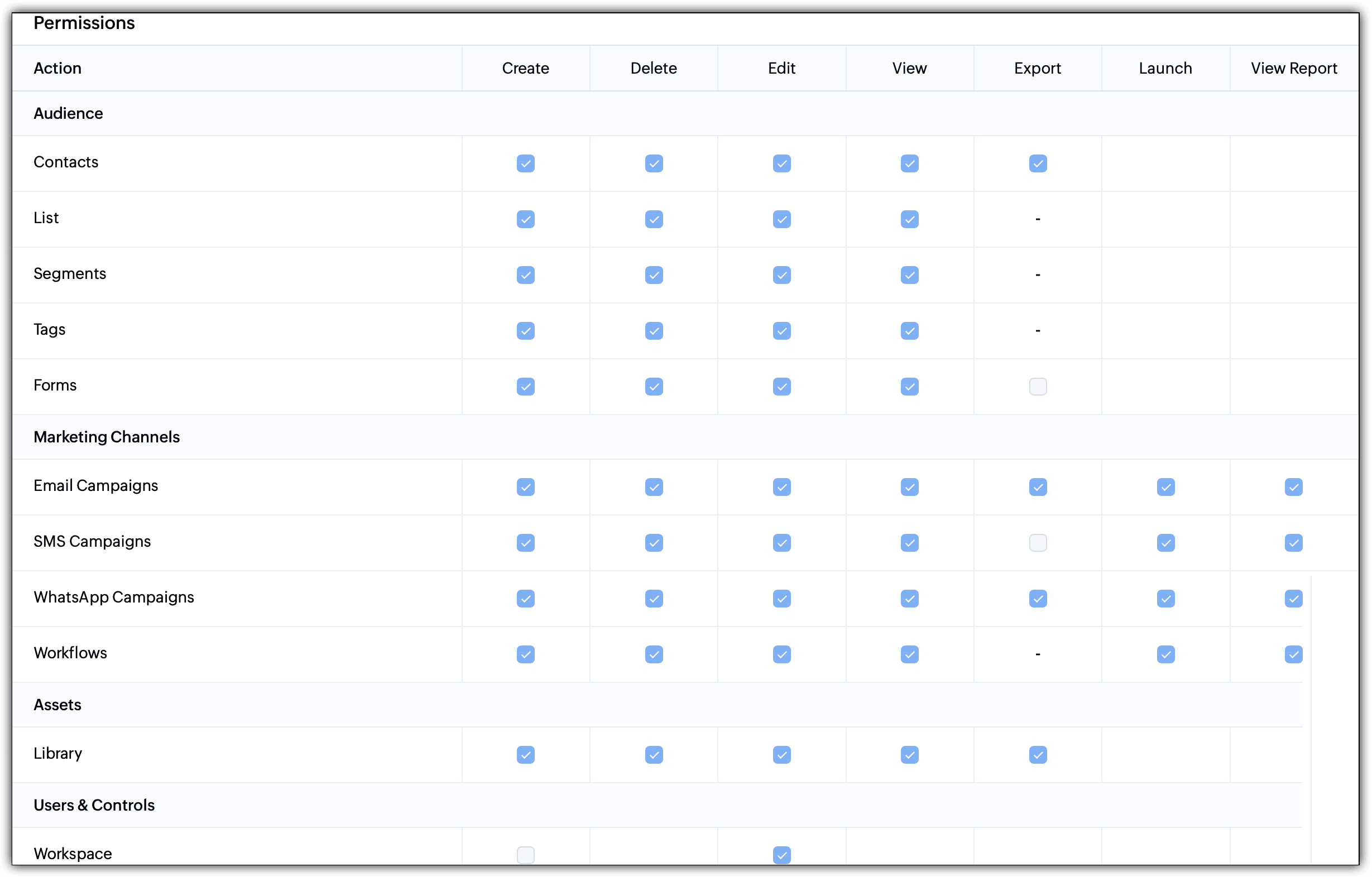Toggle Segments Edit checkbox

781,275
